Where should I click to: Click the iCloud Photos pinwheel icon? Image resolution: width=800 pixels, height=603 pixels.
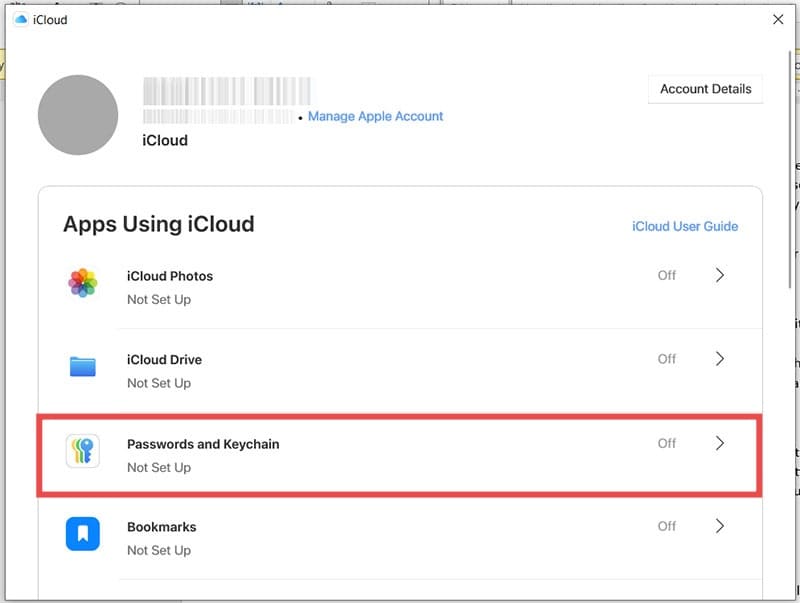pos(82,283)
